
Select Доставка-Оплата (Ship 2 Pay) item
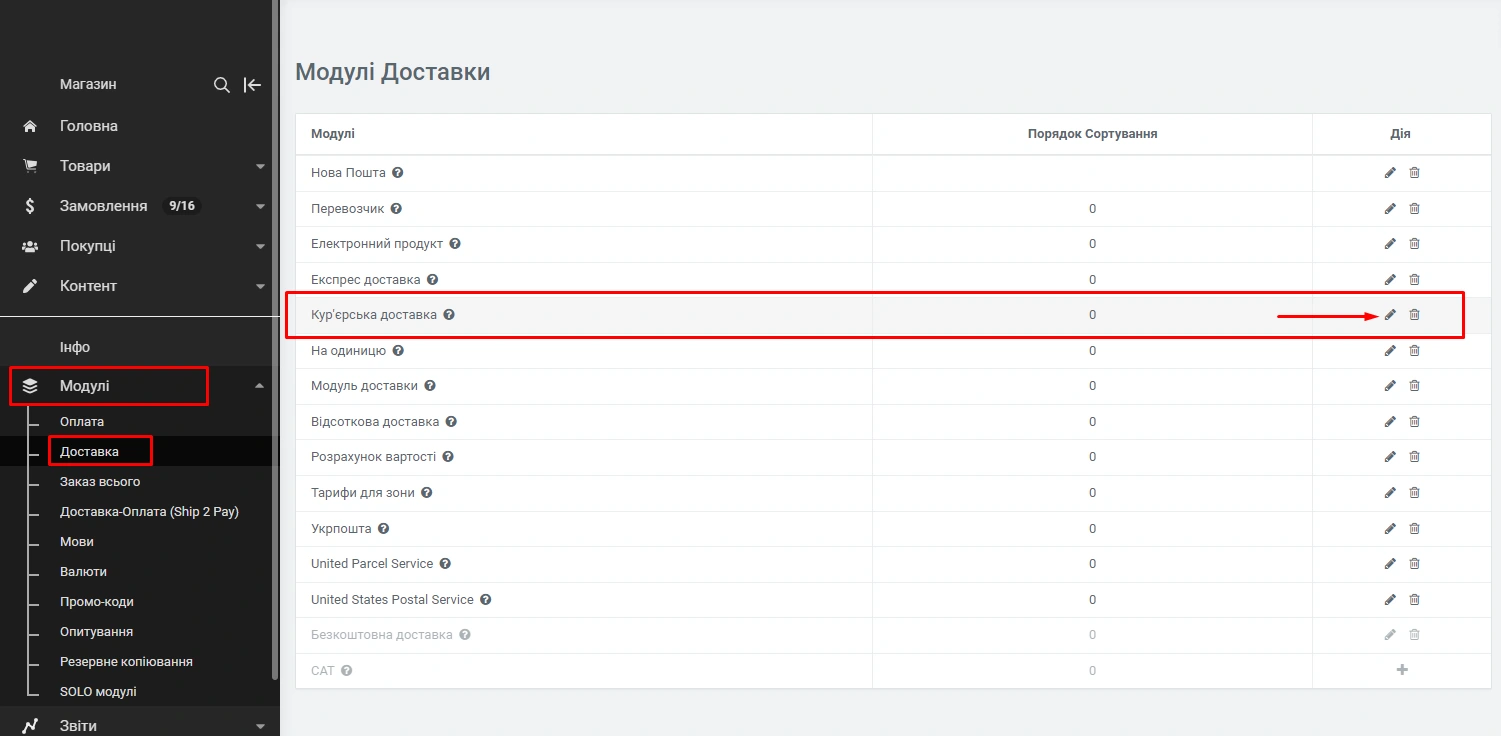[x=149, y=512]
